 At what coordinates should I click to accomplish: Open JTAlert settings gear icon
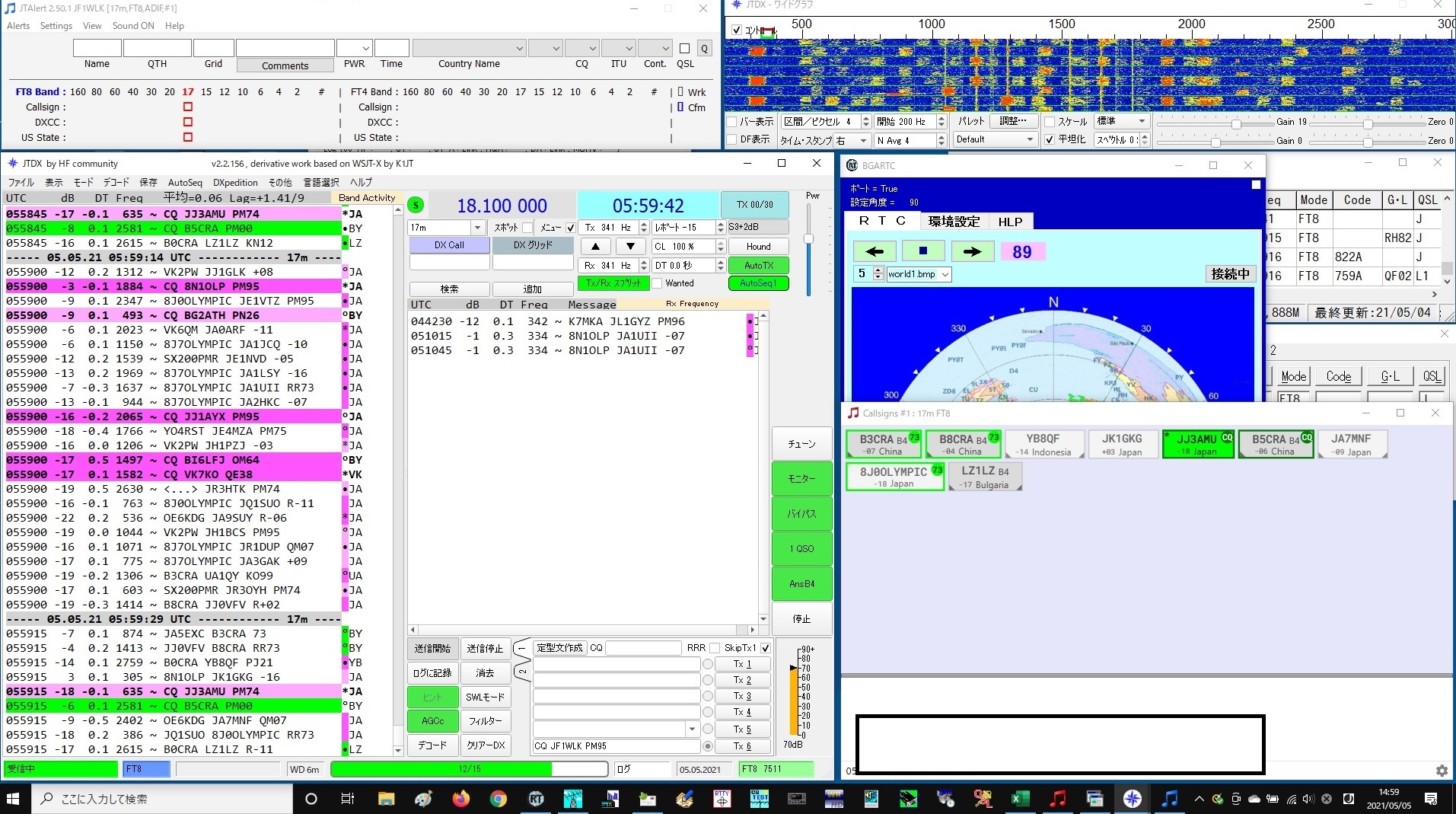click(1442, 771)
